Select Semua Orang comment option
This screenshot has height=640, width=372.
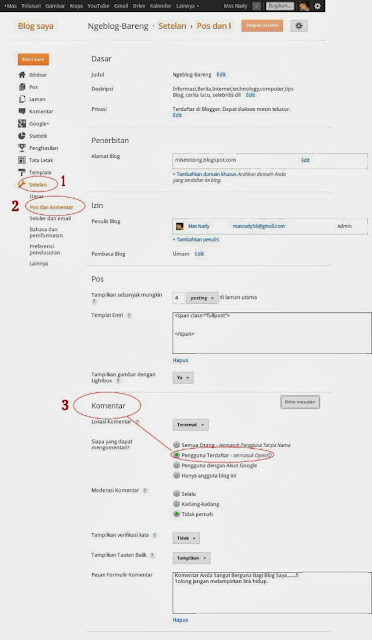tap(176, 444)
